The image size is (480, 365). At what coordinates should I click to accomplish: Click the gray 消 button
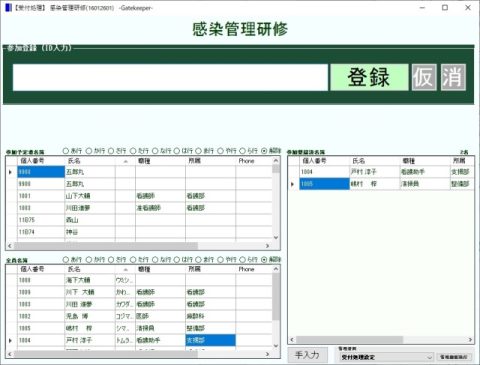(453, 77)
